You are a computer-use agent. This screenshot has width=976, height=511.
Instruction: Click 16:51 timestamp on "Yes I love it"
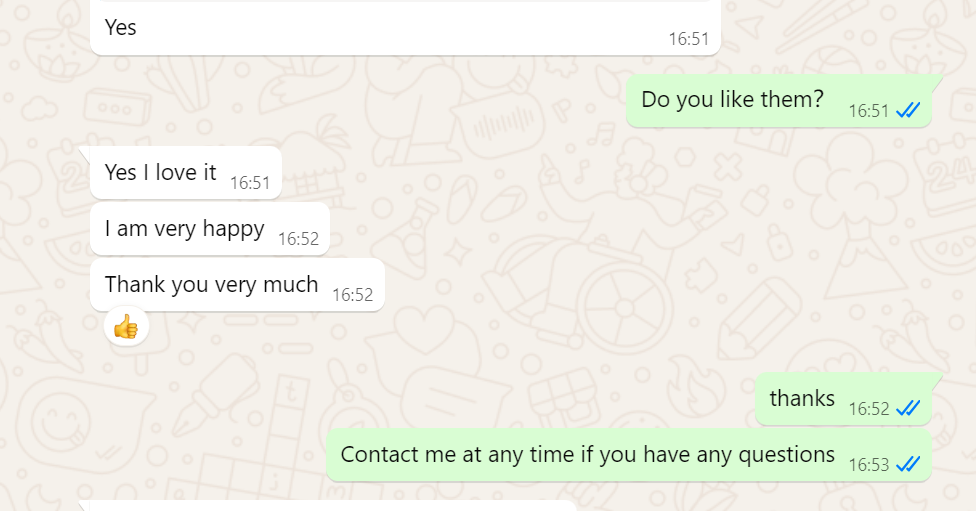250,183
